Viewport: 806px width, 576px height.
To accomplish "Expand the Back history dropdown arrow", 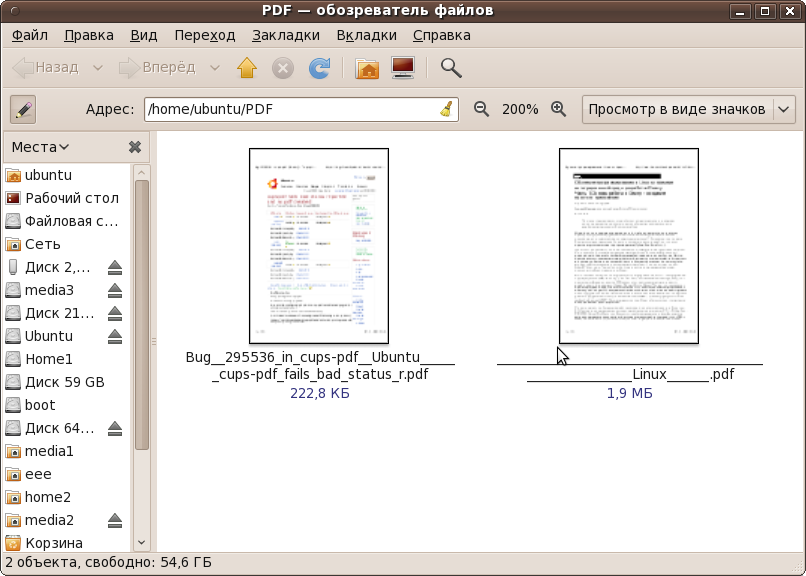I will point(97,68).
